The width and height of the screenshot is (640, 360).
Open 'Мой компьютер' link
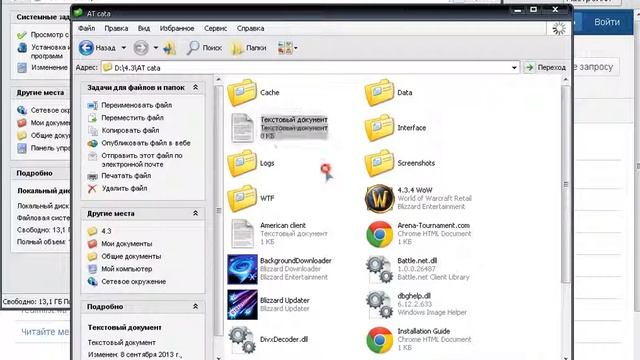click(x=127, y=269)
